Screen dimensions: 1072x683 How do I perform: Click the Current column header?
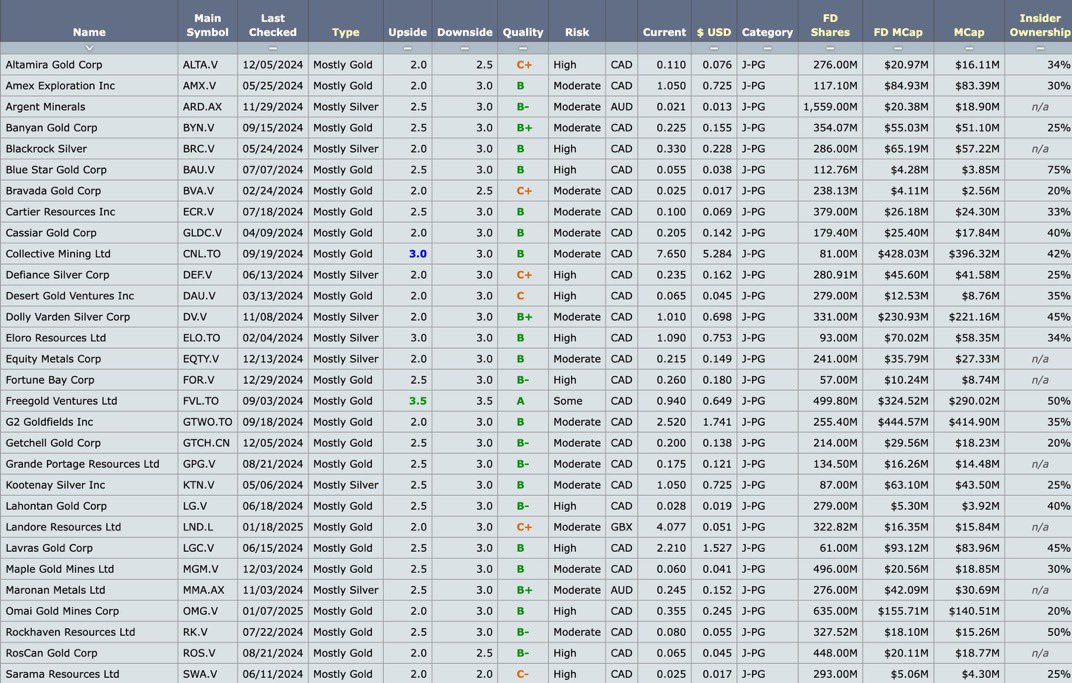[664, 32]
